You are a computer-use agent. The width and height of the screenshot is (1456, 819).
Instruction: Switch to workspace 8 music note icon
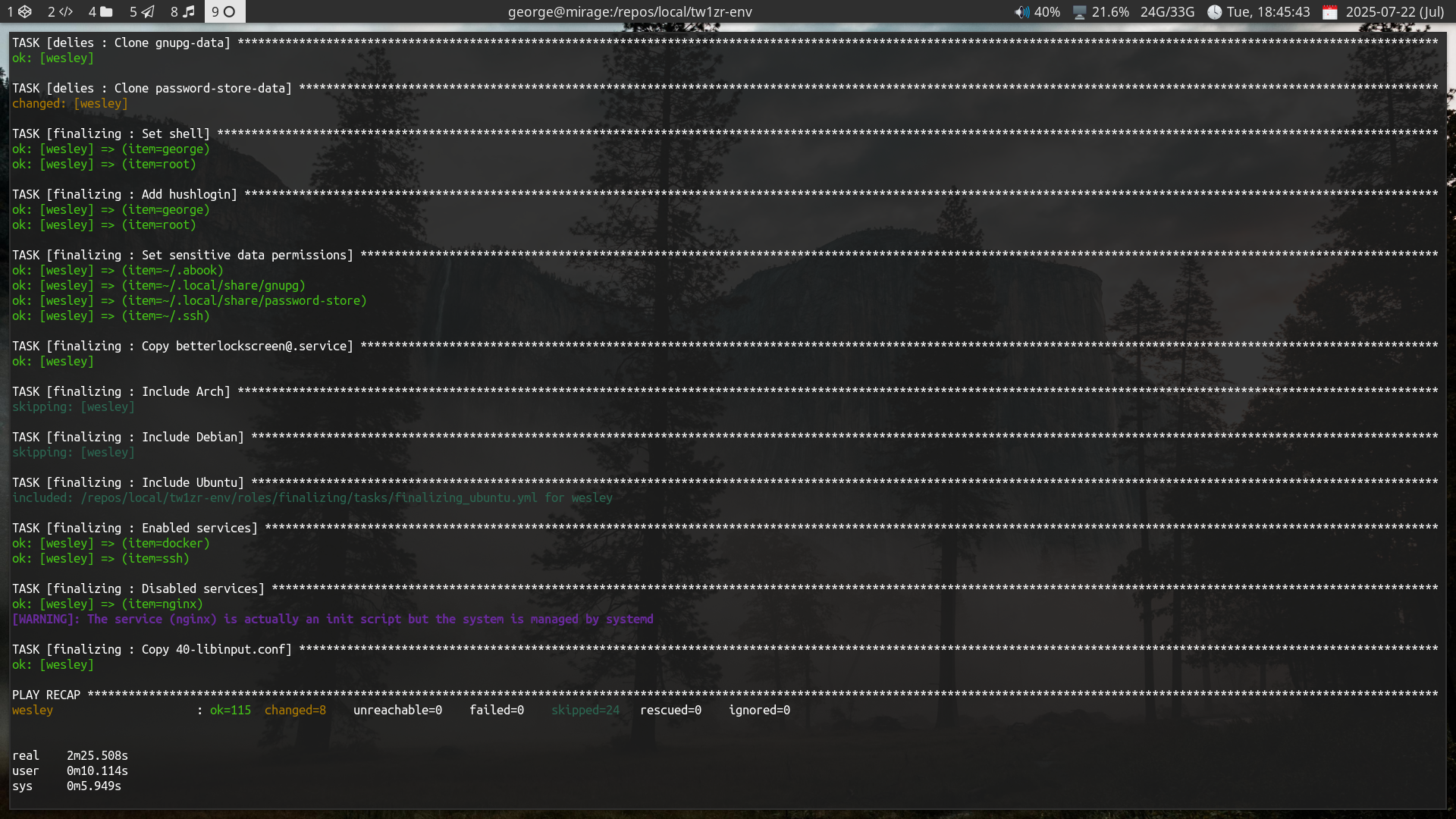coord(183,11)
